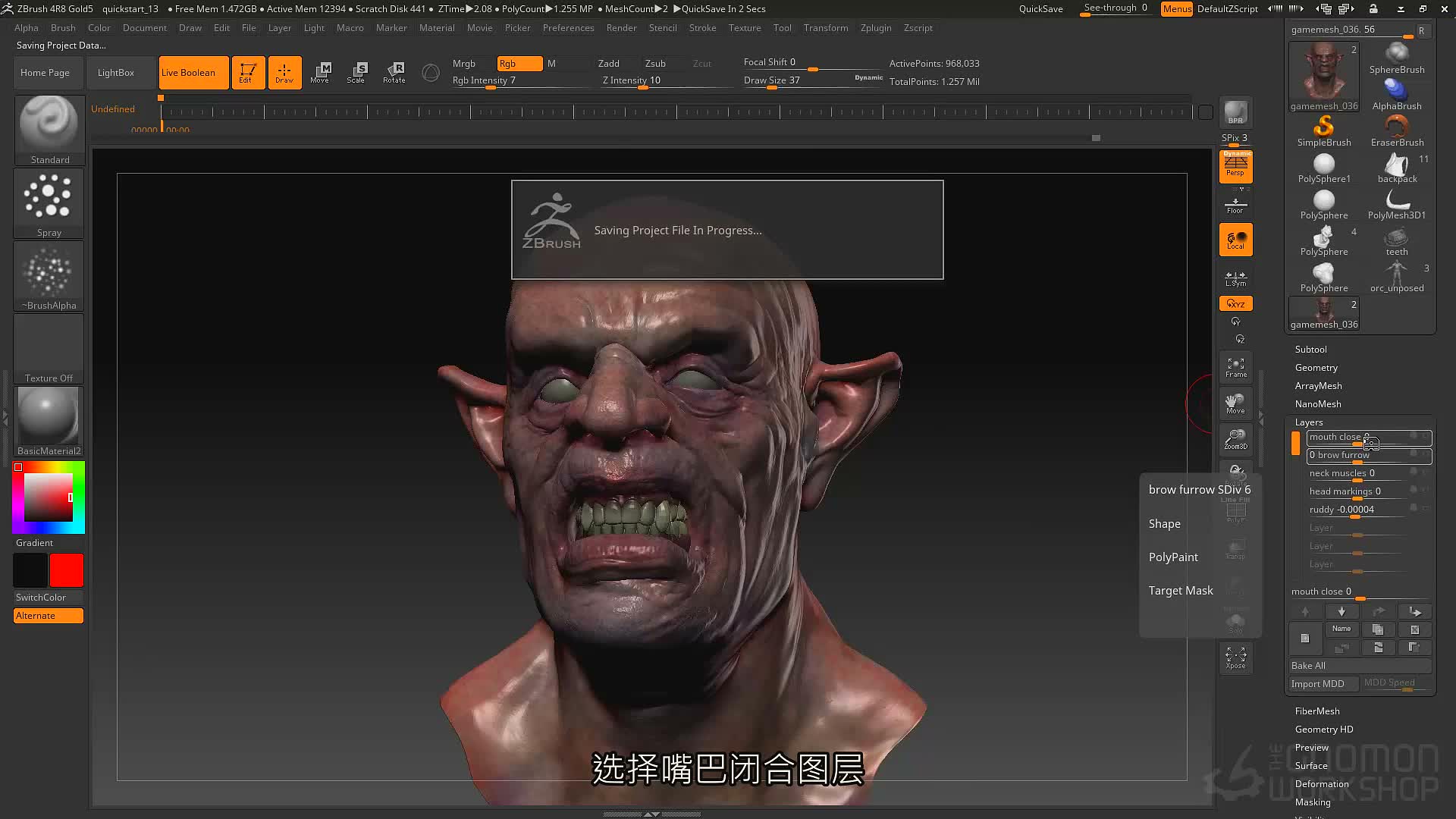Image resolution: width=1456 pixels, height=819 pixels.
Task: Select the PolyMesh3D1 tool
Action: [x=1397, y=204]
